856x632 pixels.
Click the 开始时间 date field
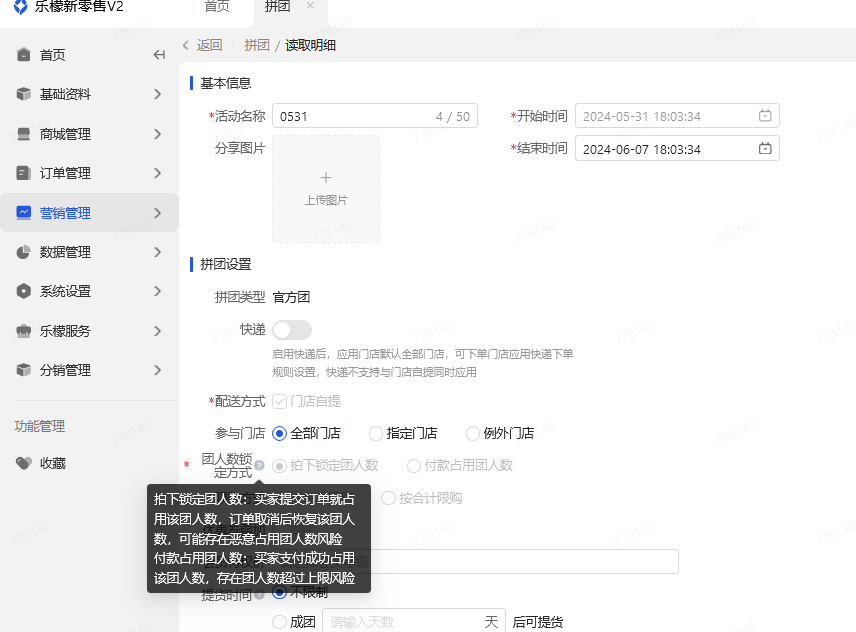677,116
